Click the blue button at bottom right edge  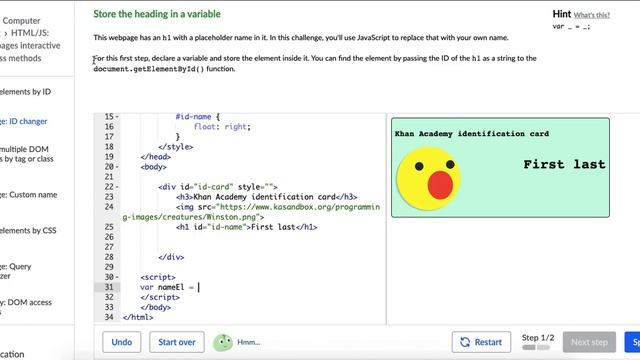(632, 342)
